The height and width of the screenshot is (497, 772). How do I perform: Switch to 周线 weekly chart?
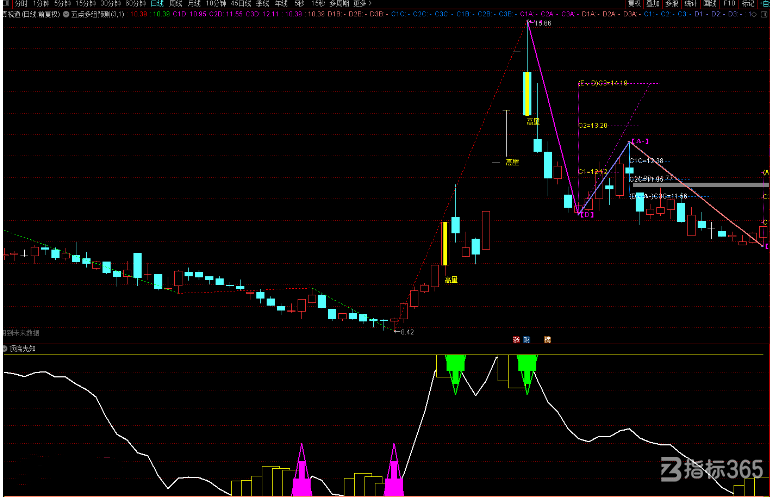coord(176,3)
